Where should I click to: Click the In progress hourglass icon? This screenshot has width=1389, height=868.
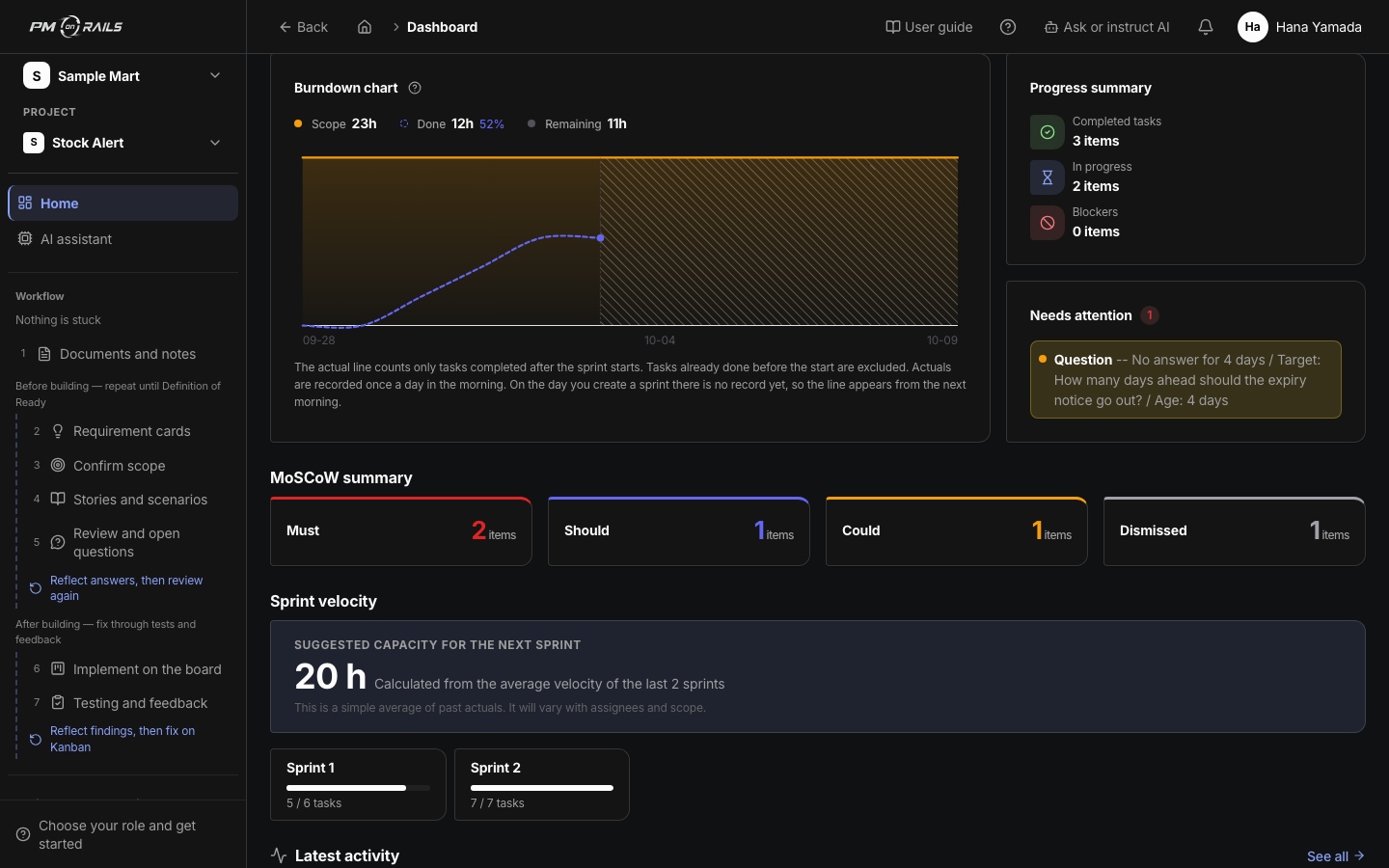[1048, 177]
